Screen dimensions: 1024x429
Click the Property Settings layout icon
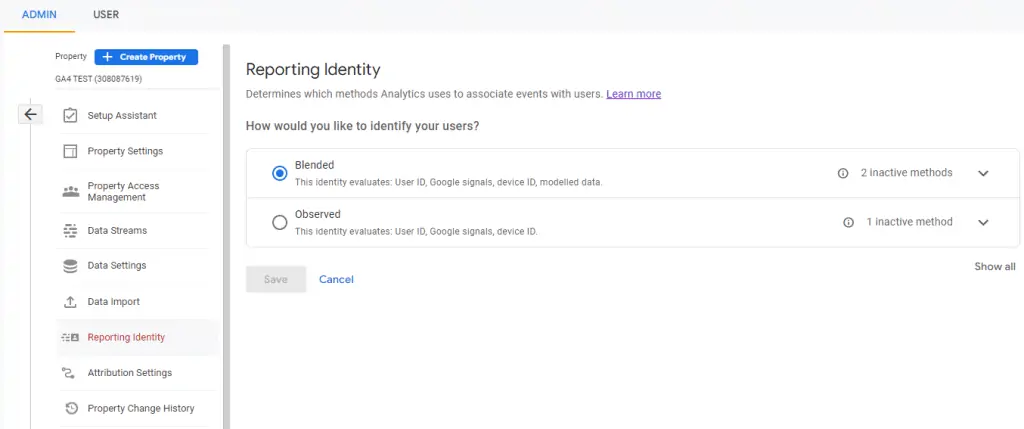70,151
